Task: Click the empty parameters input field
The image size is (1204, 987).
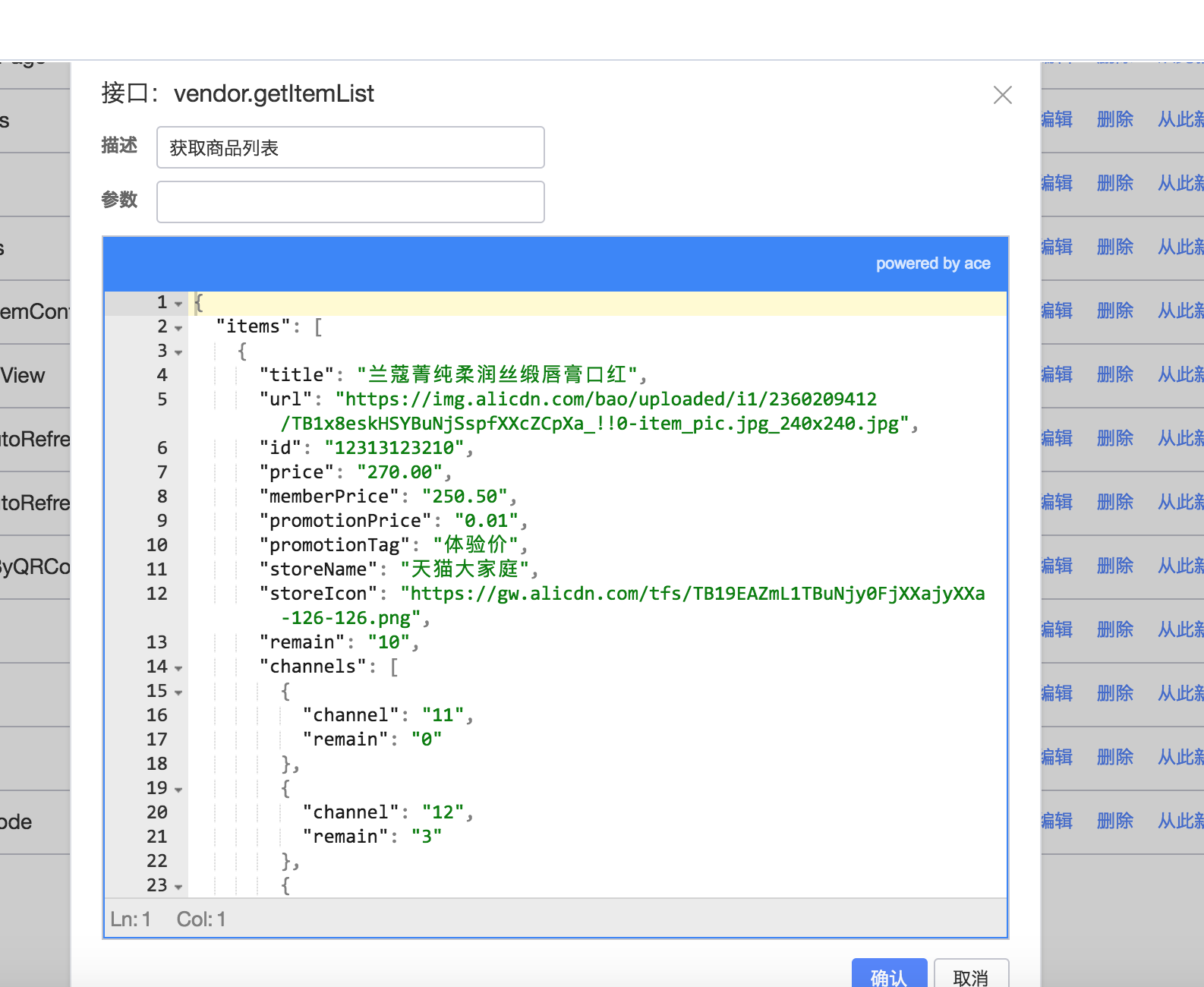Action: [x=350, y=202]
